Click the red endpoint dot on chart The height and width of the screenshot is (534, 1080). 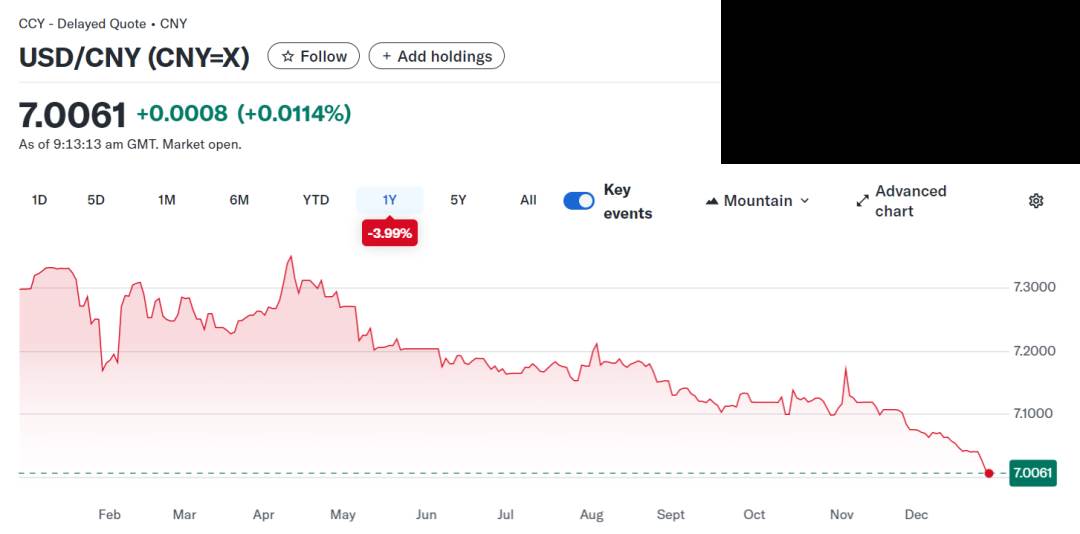989,473
